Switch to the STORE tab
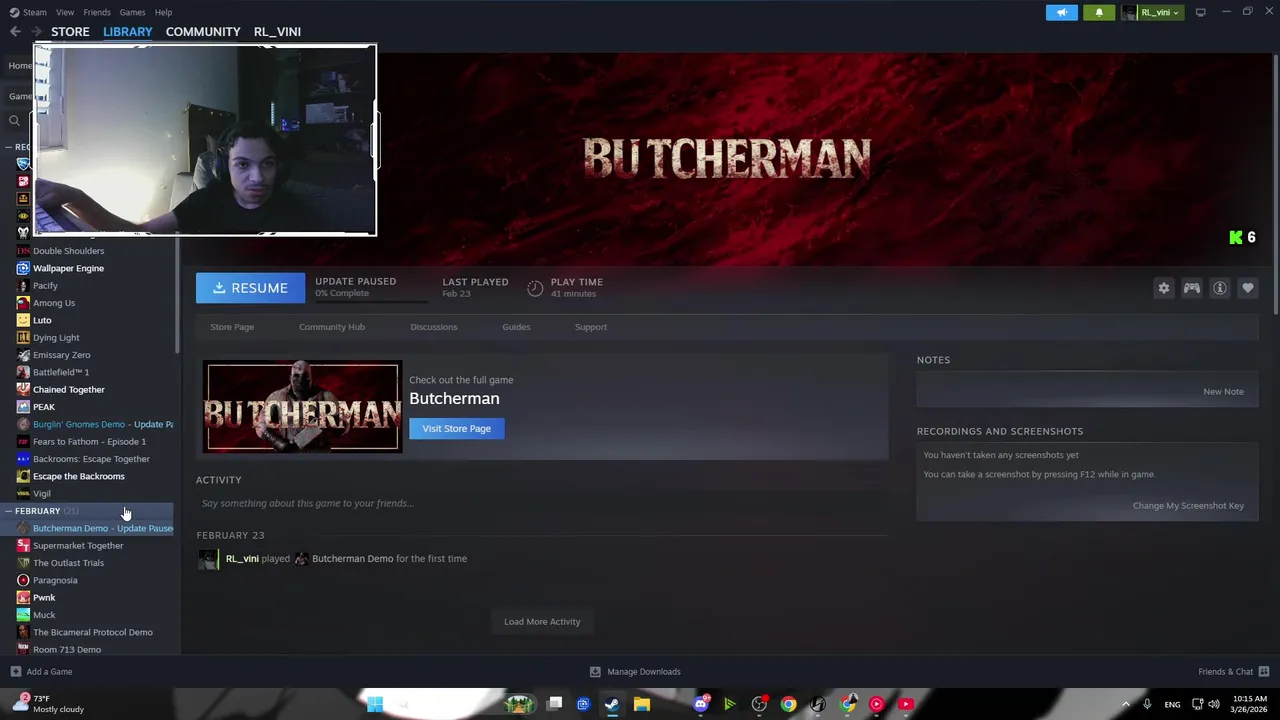Screen dimensions: 1280x720 (70, 32)
